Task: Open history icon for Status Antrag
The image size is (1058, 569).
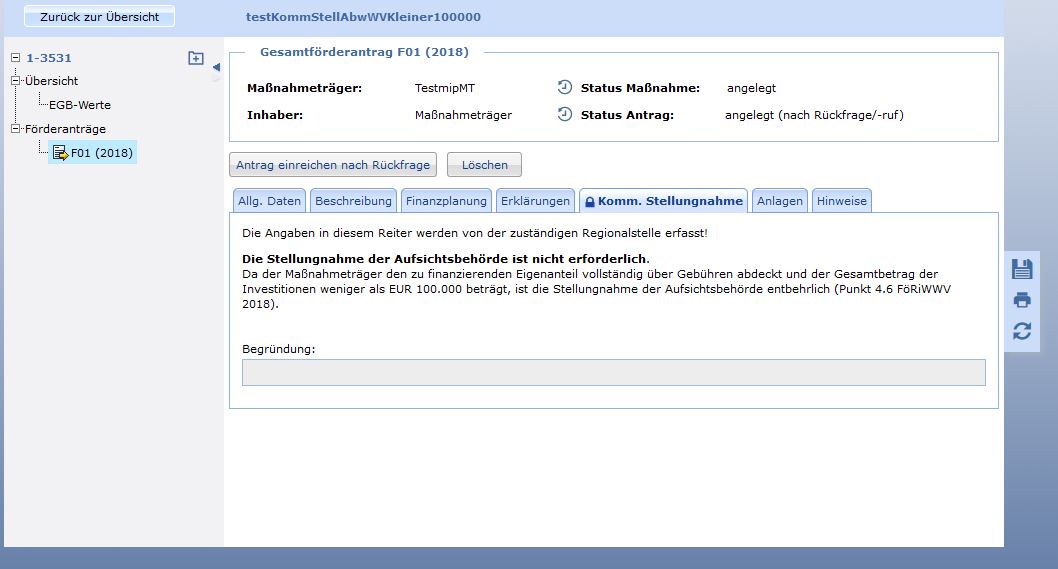Action: (x=565, y=114)
